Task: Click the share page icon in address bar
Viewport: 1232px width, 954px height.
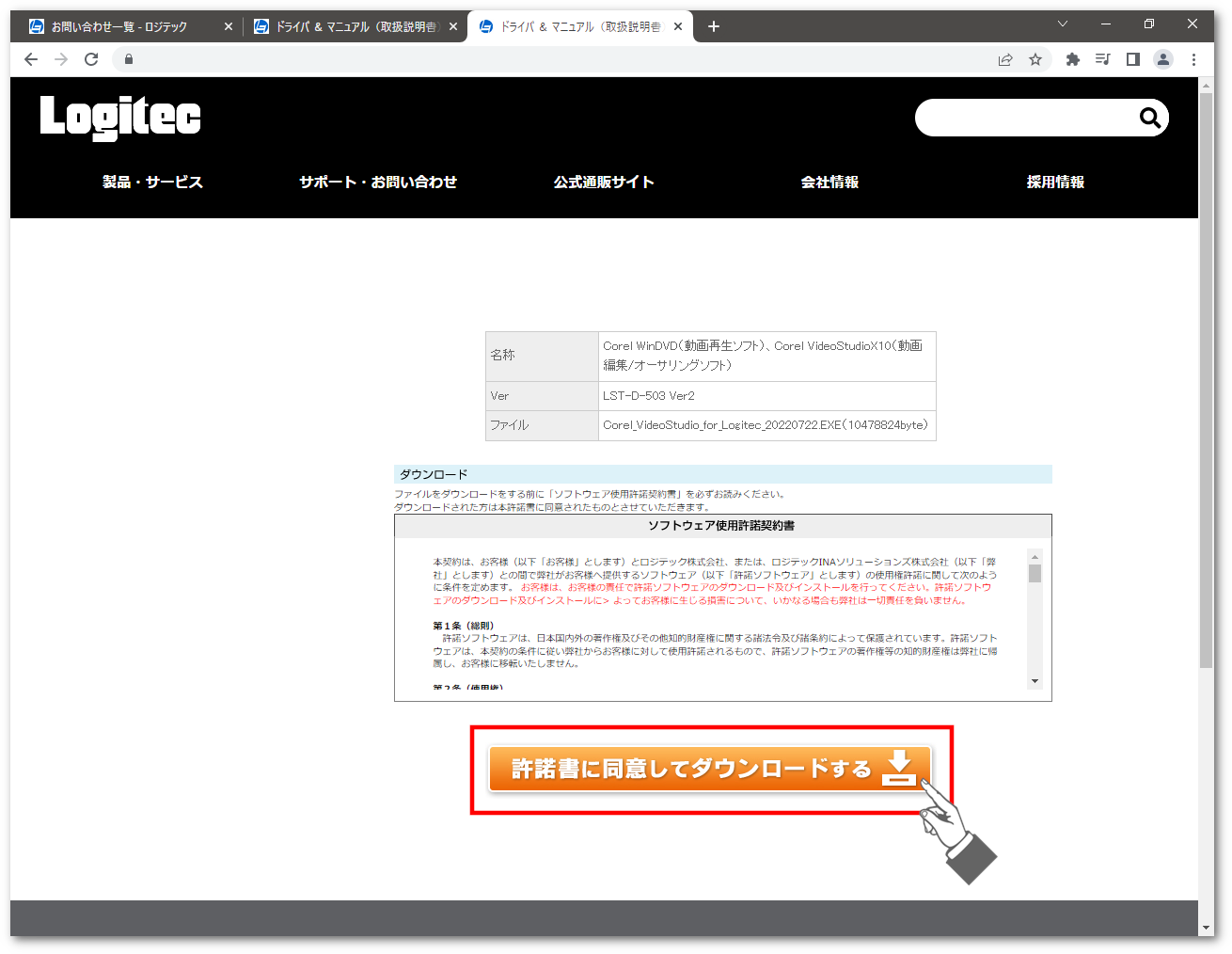Action: [1005, 59]
